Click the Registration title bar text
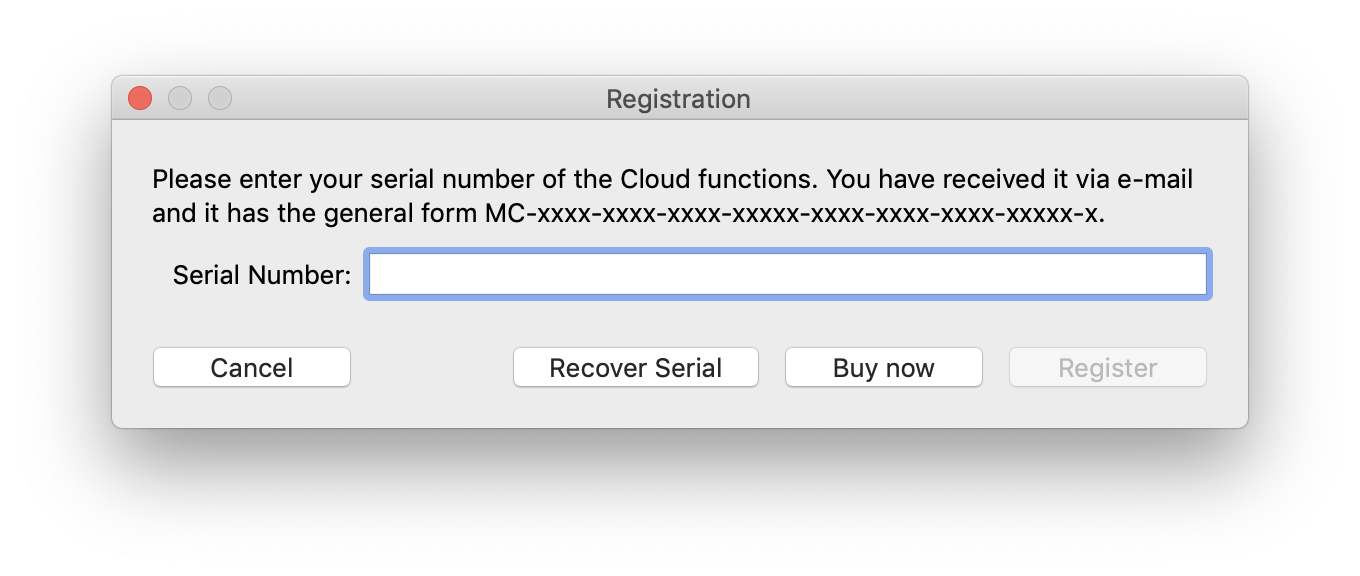The image size is (1360, 576). 678,98
